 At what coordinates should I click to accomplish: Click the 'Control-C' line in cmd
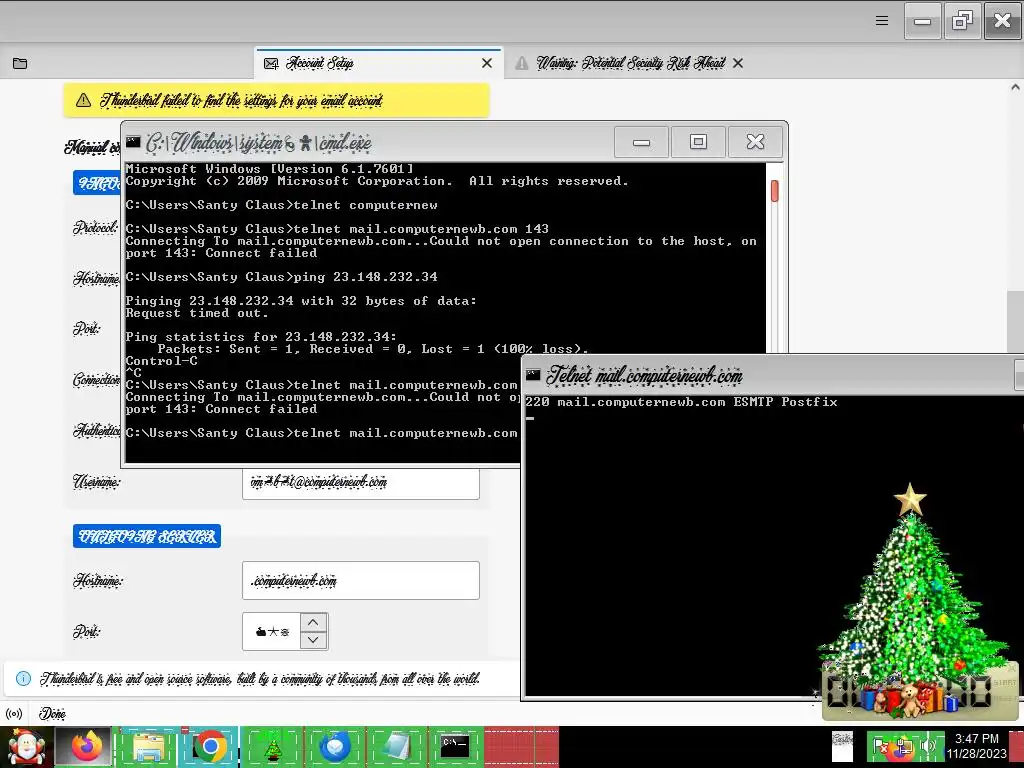tap(161, 361)
